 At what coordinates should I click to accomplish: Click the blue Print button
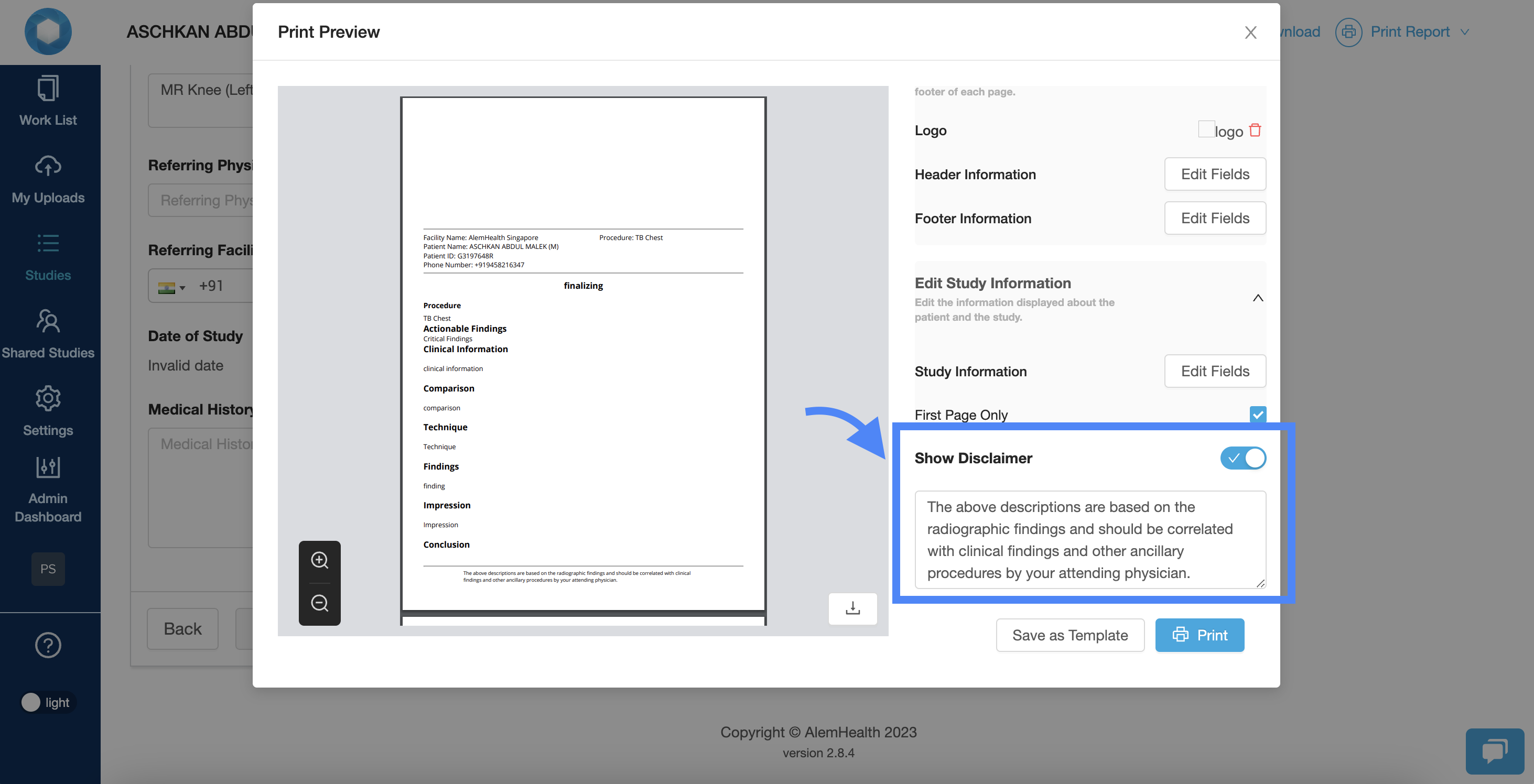click(1200, 635)
